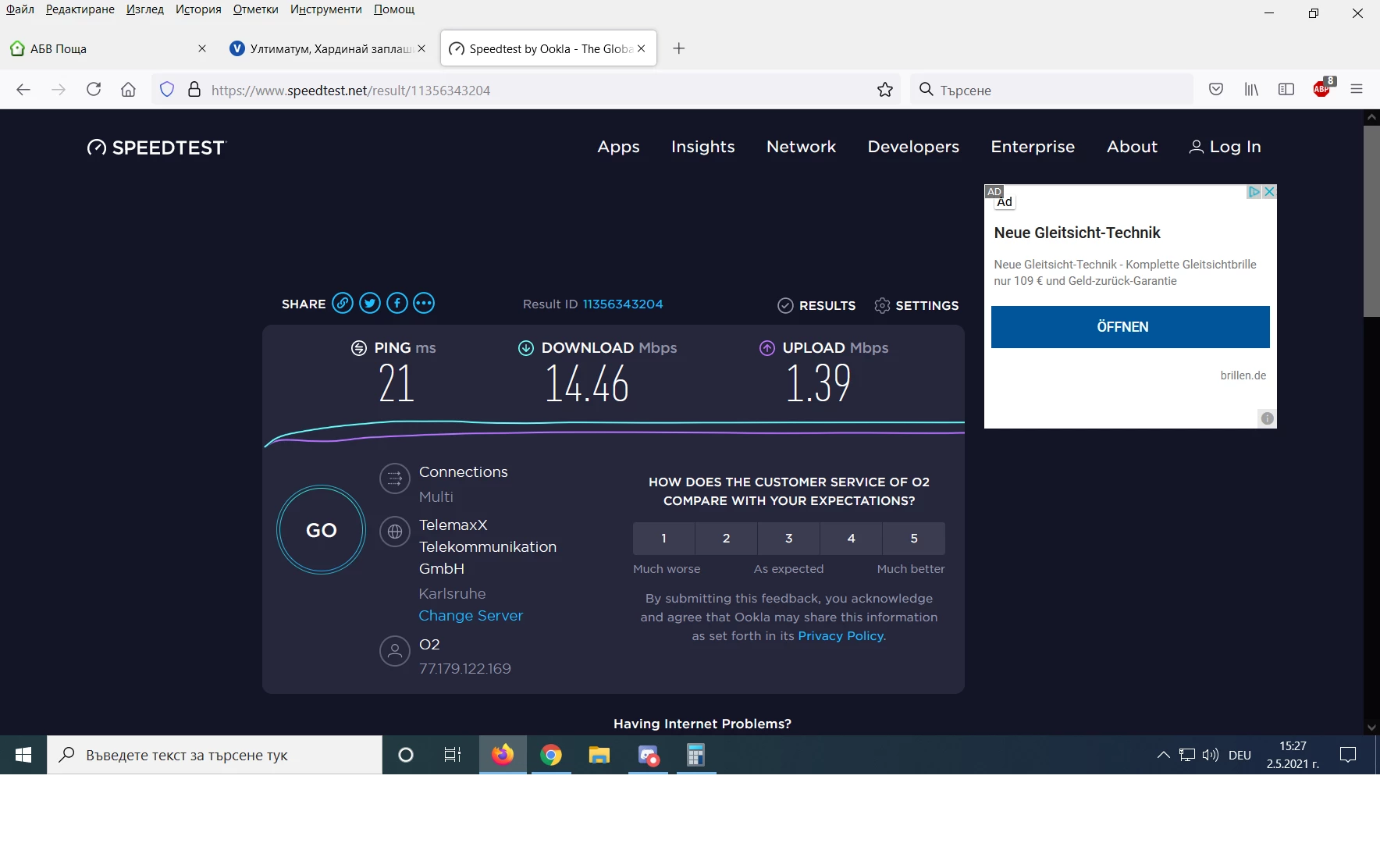Screen dimensions: 1380x868
Task: Focus the Търсене search field
Action: point(1052,90)
